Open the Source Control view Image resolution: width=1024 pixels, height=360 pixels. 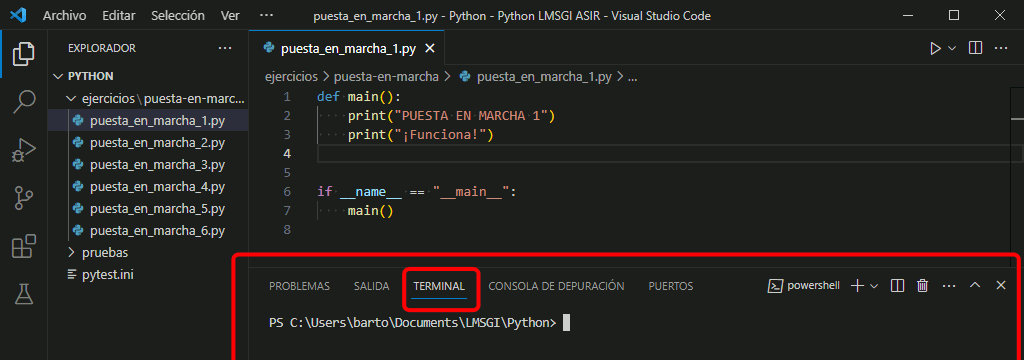pos(24,199)
